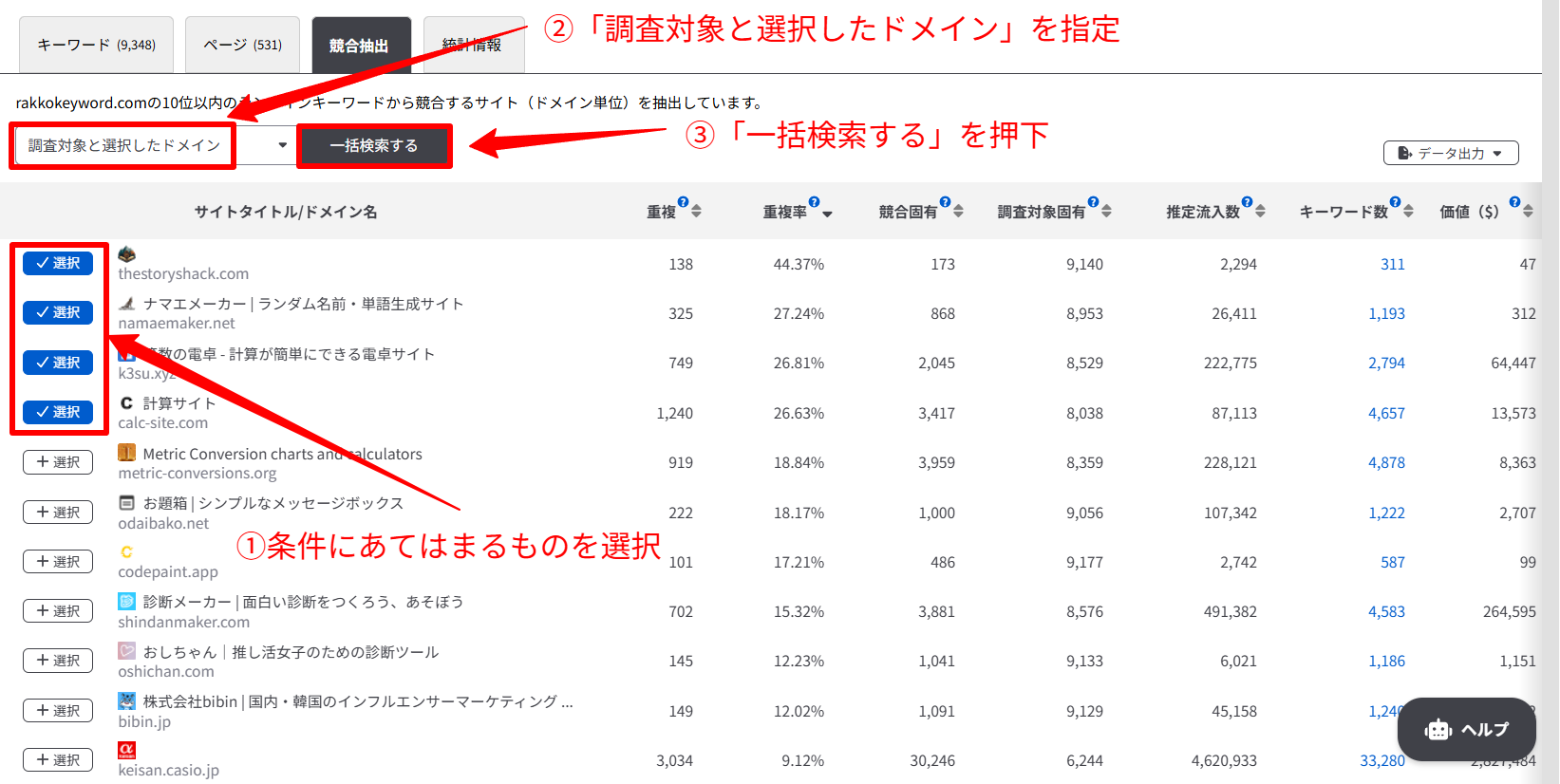The image size is (1560, 784).
Task: Switch to ページ (531) tab
Action: coord(242,45)
